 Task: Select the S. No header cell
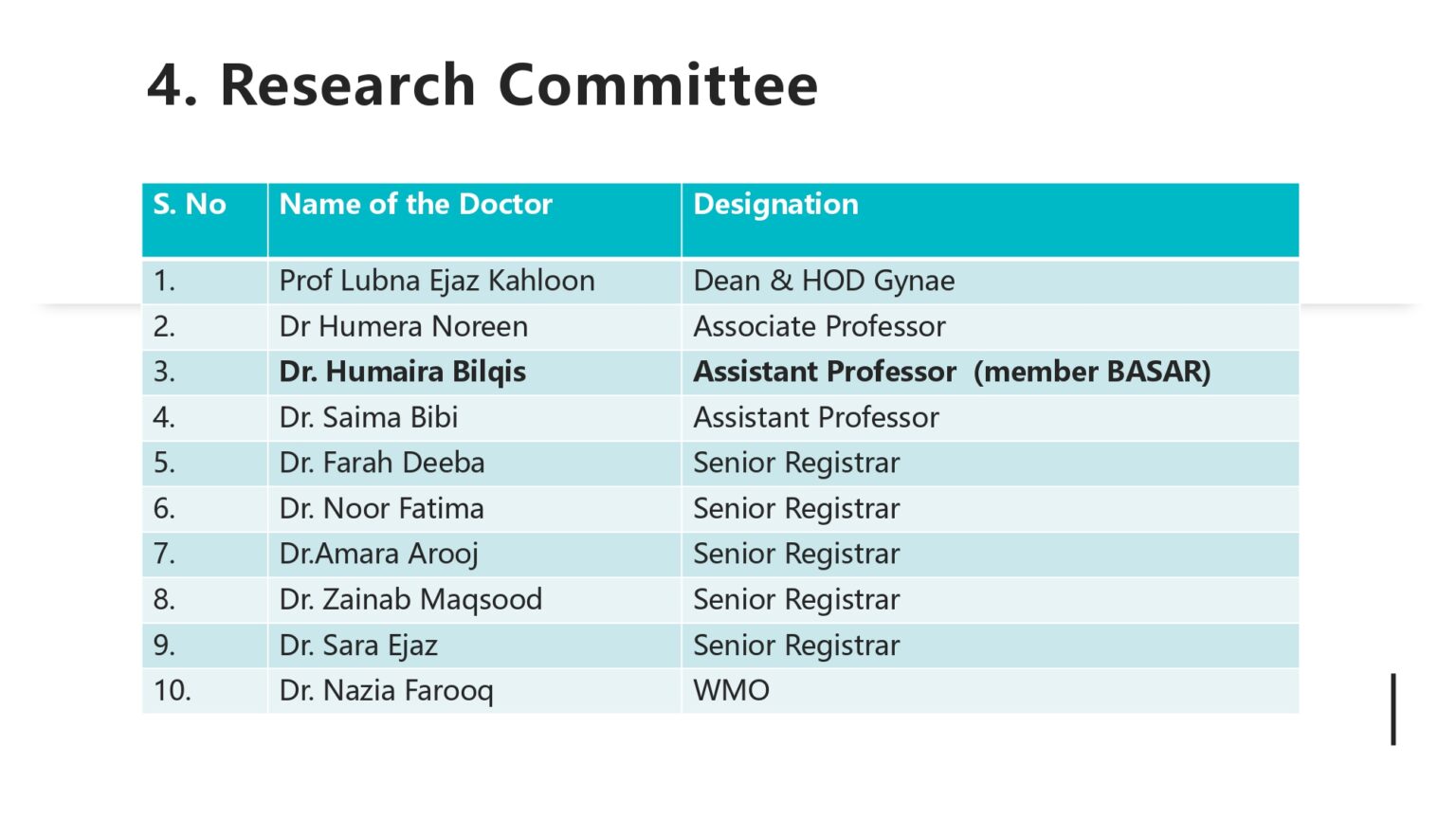205,220
